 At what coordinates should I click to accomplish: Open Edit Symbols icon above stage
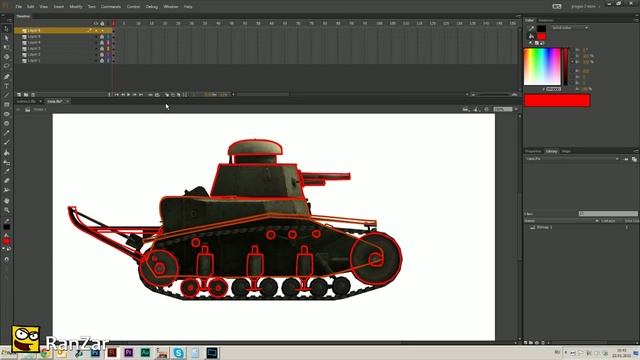pos(476,109)
